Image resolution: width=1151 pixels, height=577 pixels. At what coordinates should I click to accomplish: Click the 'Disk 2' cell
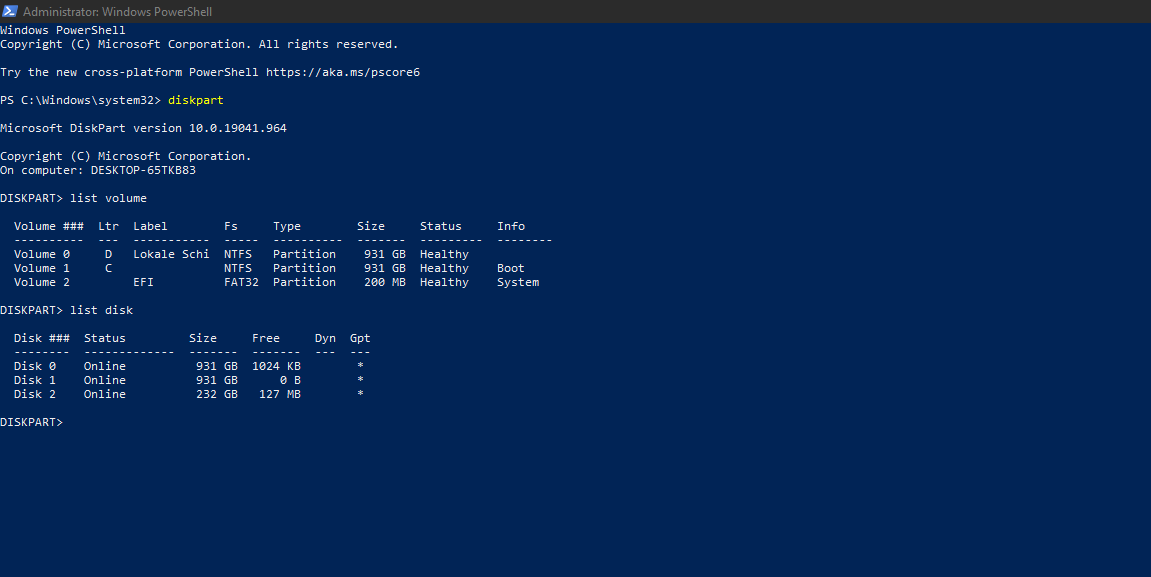click(x=35, y=393)
